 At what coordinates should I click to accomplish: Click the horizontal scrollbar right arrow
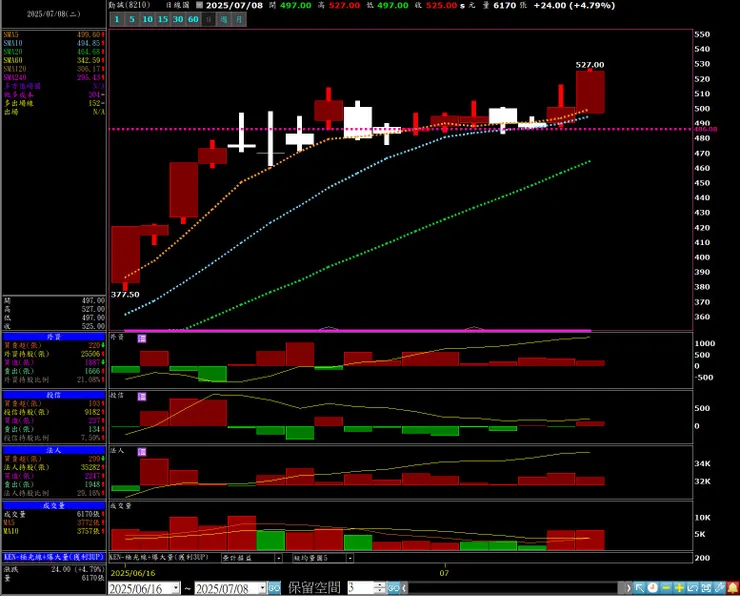pyautogui.click(x=628, y=588)
